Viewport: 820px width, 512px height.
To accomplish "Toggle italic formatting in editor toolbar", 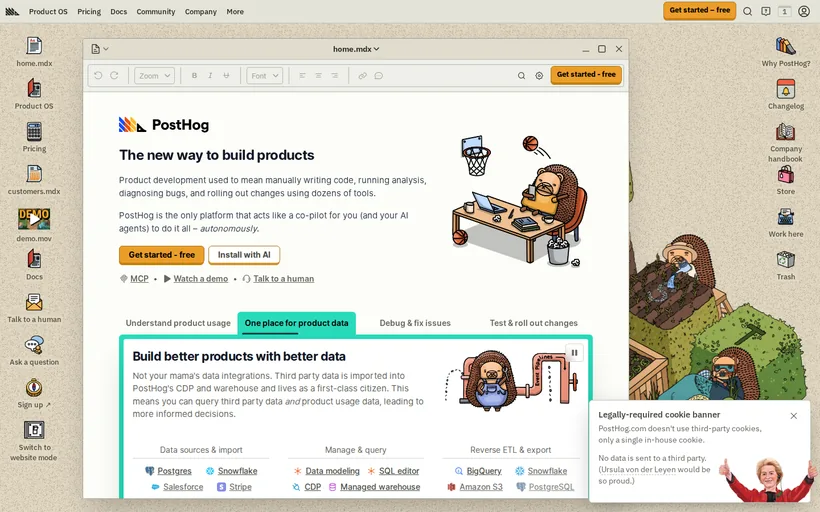I will (x=210, y=75).
